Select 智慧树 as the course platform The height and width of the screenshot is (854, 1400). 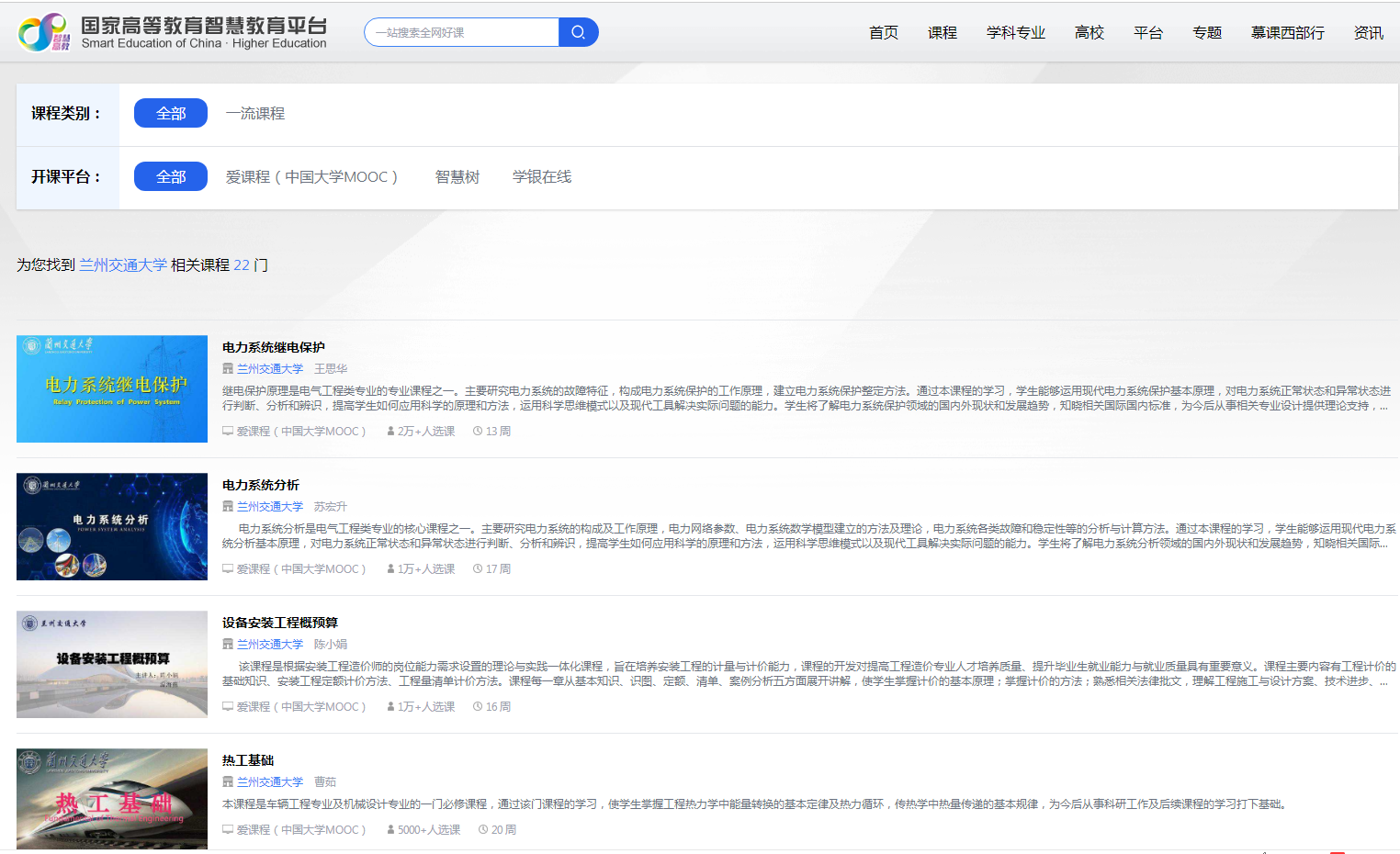tap(457, 177)
